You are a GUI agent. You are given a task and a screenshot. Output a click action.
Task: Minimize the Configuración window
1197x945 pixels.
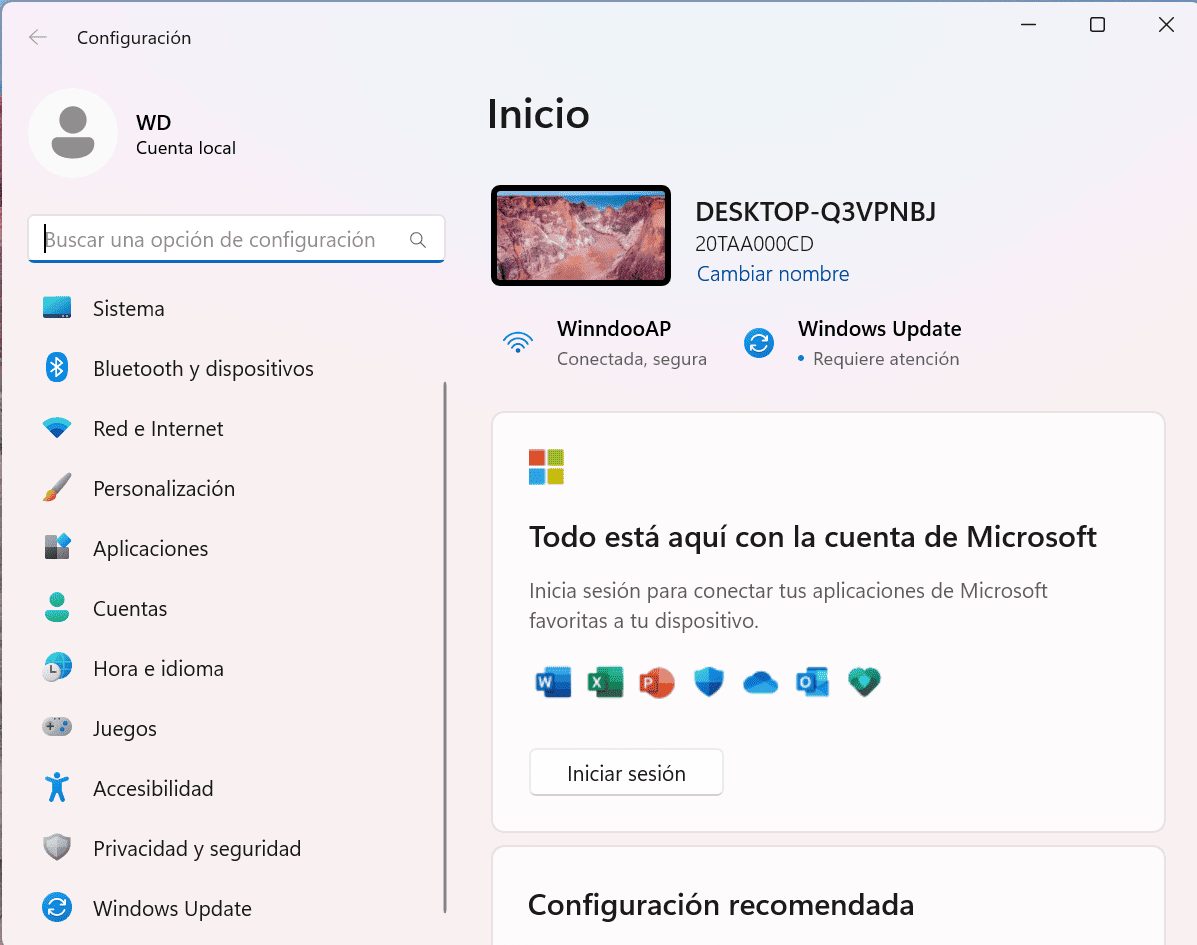pos(1028,24)
